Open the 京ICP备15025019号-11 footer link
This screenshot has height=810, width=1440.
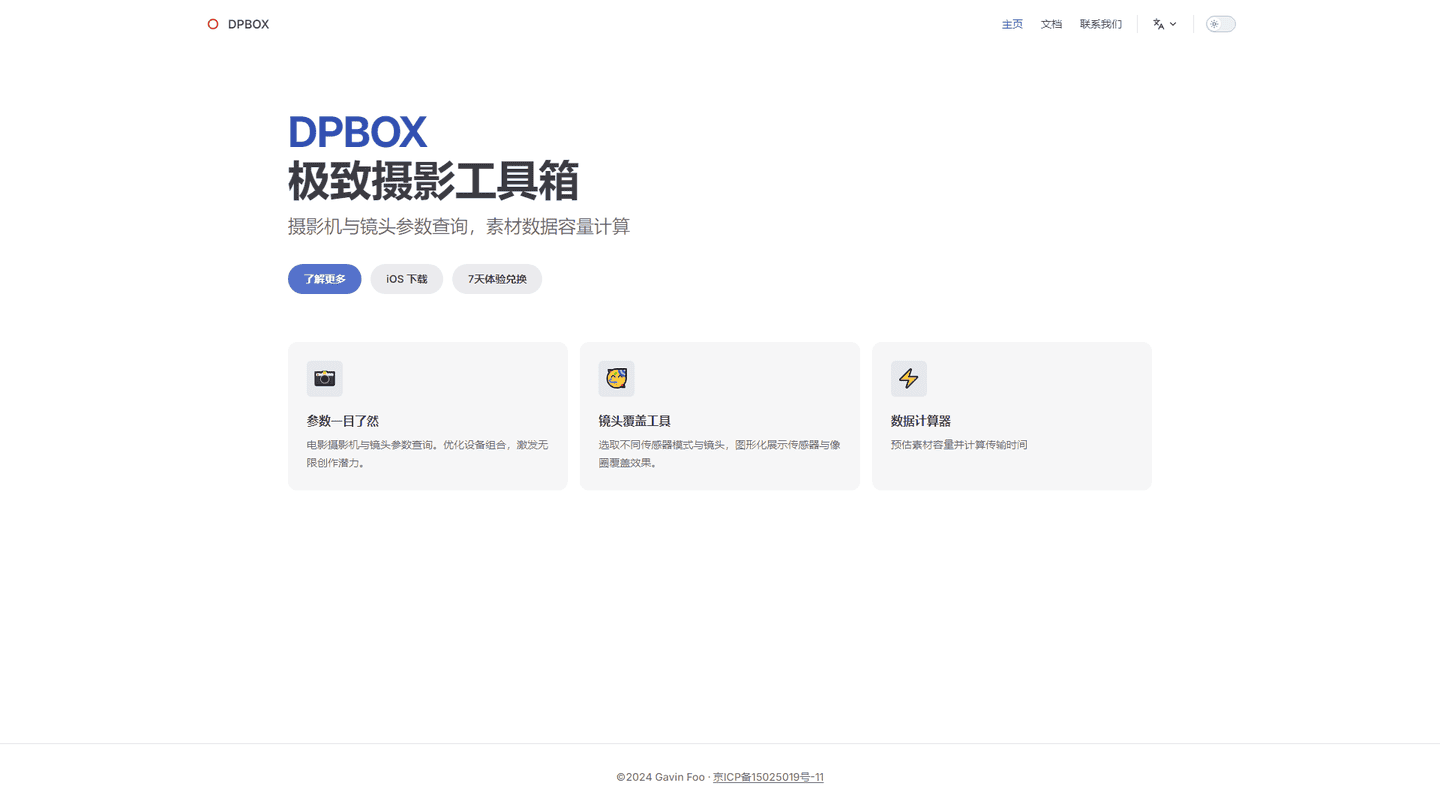coord(768,777)
